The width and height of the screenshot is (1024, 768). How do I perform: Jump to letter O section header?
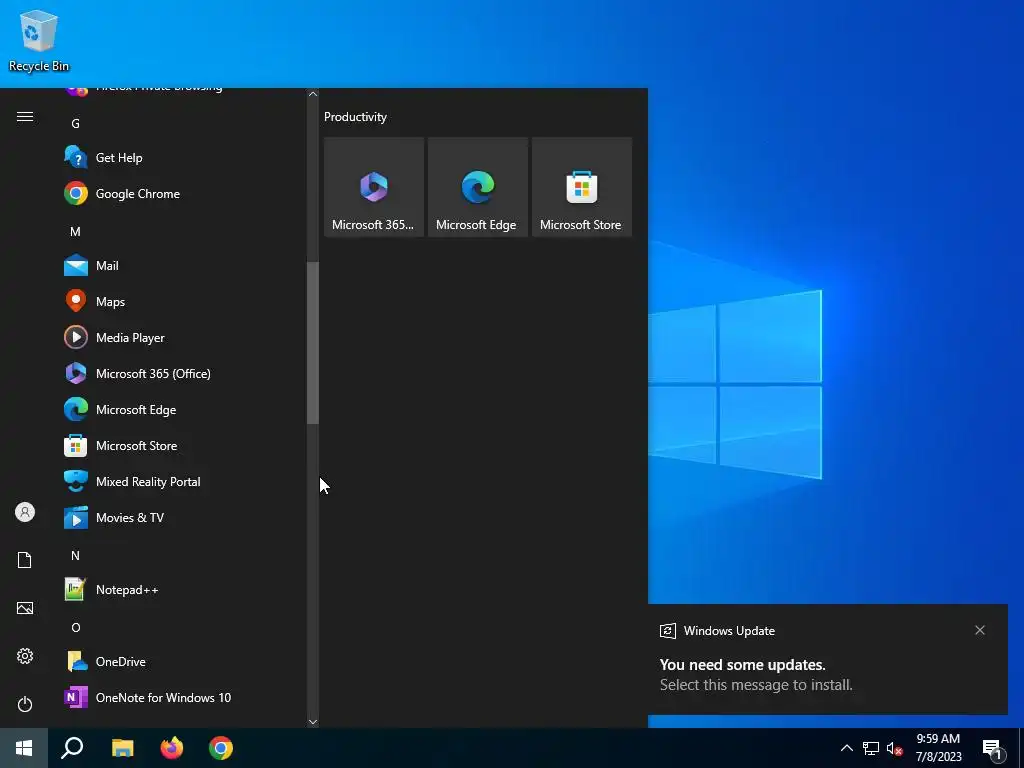(76, 627)
